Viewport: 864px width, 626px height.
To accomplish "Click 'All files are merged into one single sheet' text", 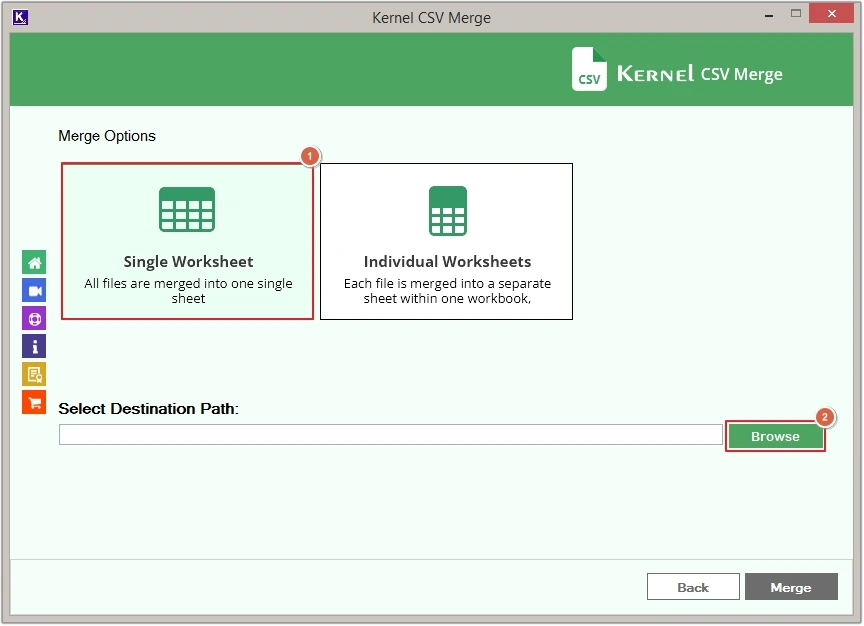I will (188, 291).
